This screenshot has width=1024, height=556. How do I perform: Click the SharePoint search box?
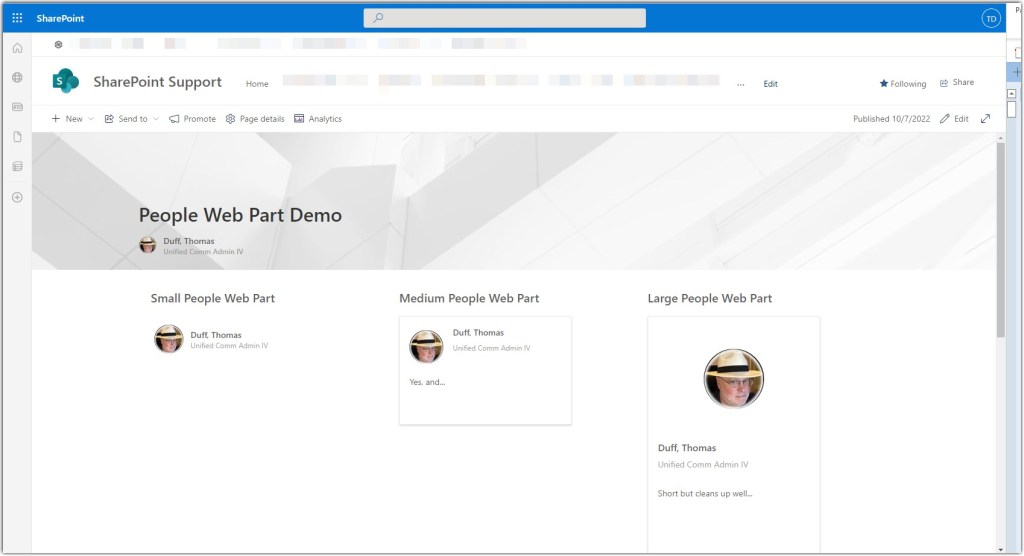pos(505,18)
